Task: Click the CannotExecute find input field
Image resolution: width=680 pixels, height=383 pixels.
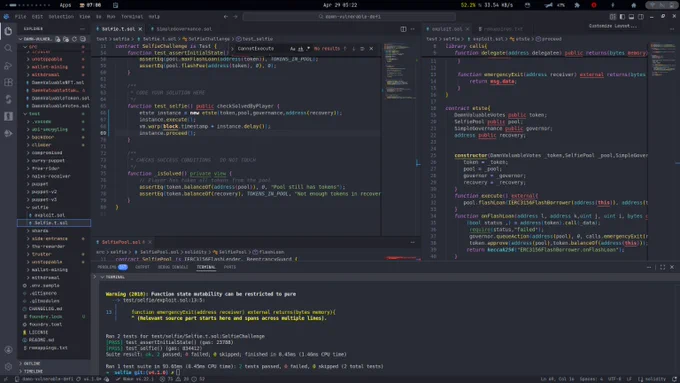Action: click(262, 49)
